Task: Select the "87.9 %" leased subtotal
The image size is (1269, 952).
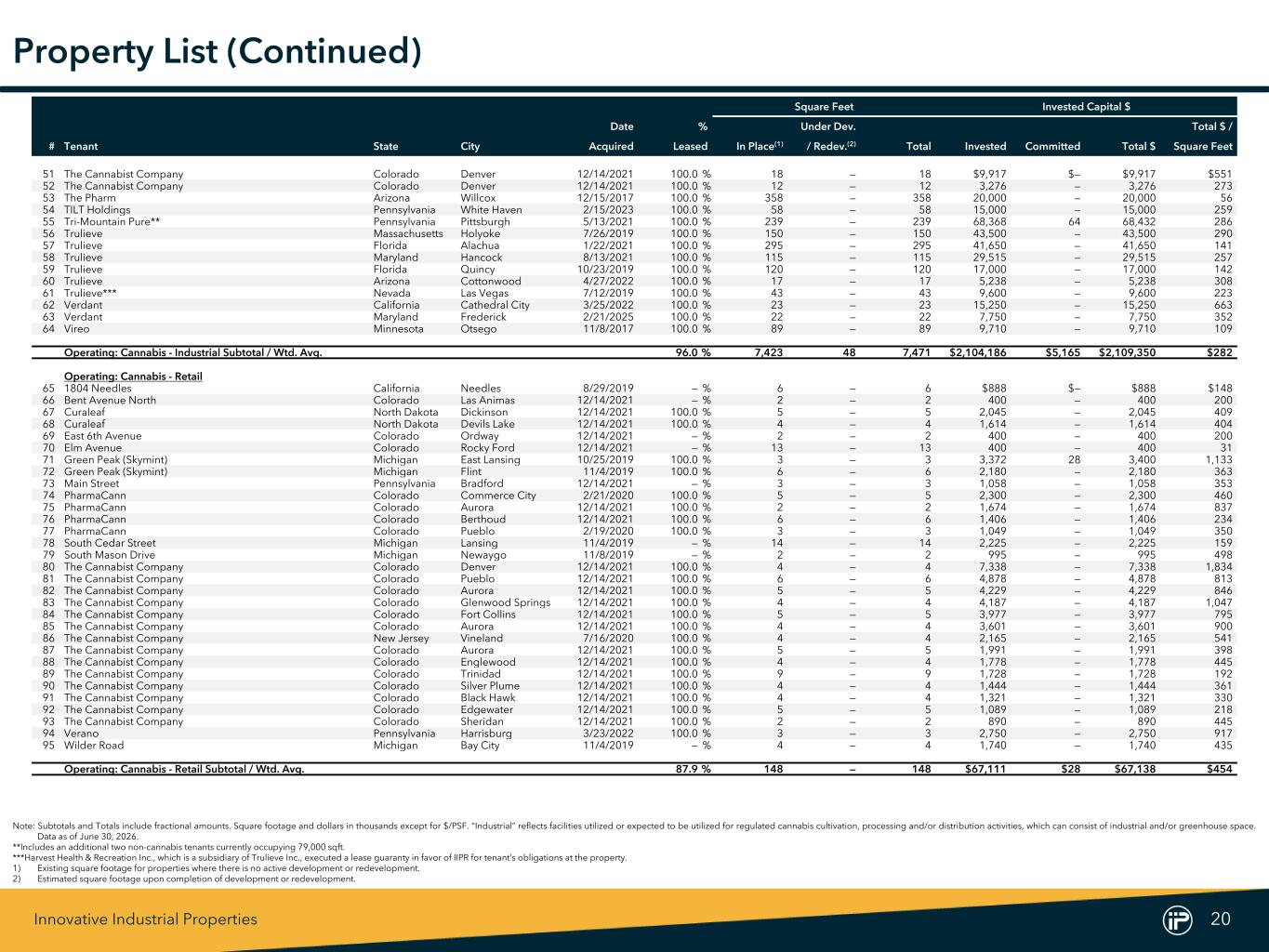Action: [x=692, y=769]
